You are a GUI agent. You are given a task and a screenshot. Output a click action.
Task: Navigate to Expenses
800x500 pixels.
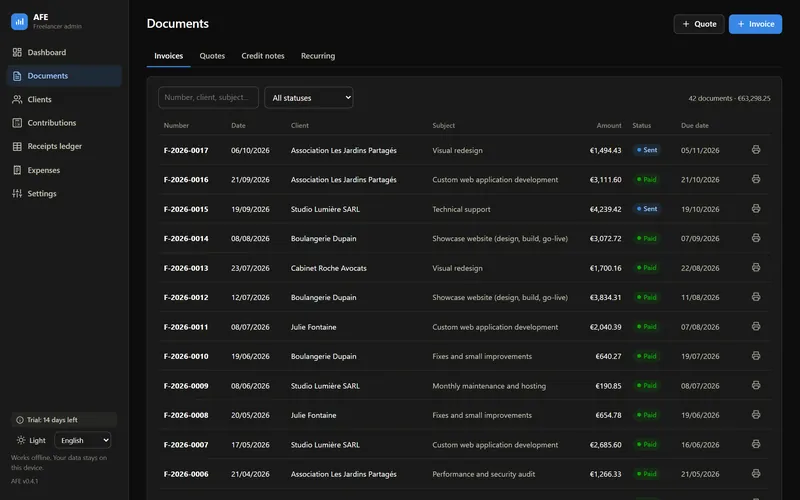pos(64,170)
